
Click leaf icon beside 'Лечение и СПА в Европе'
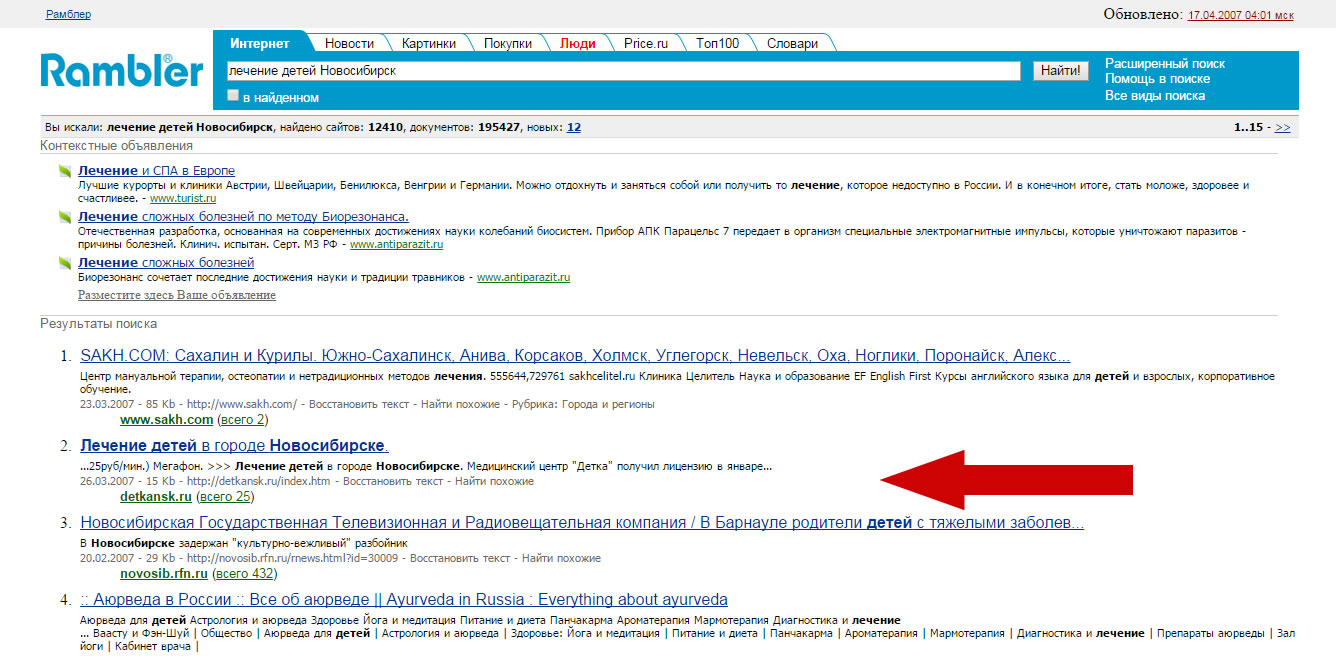(66, 171)
